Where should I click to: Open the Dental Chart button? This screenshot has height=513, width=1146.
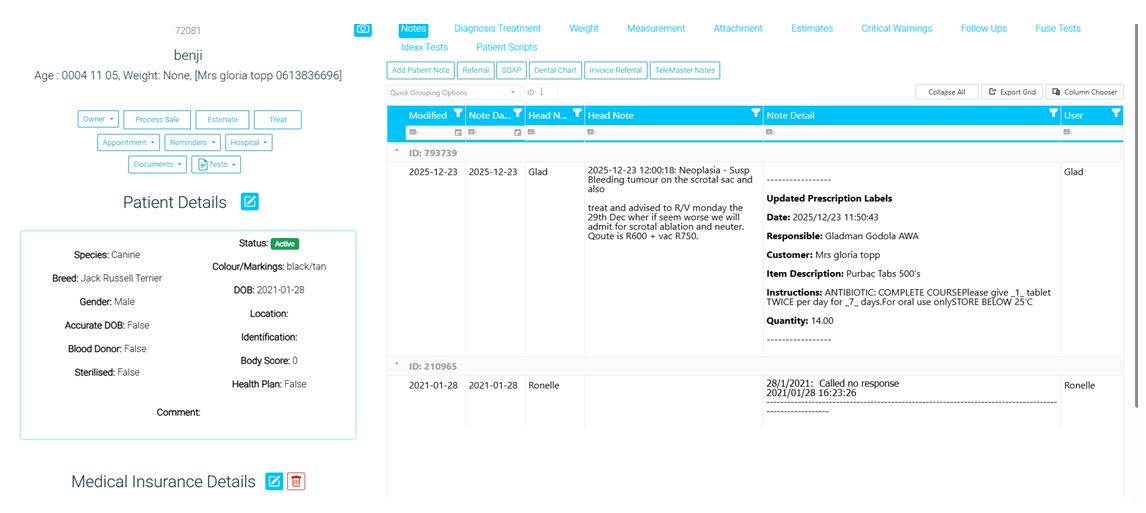pyautogui.click(x=555, y=70)
